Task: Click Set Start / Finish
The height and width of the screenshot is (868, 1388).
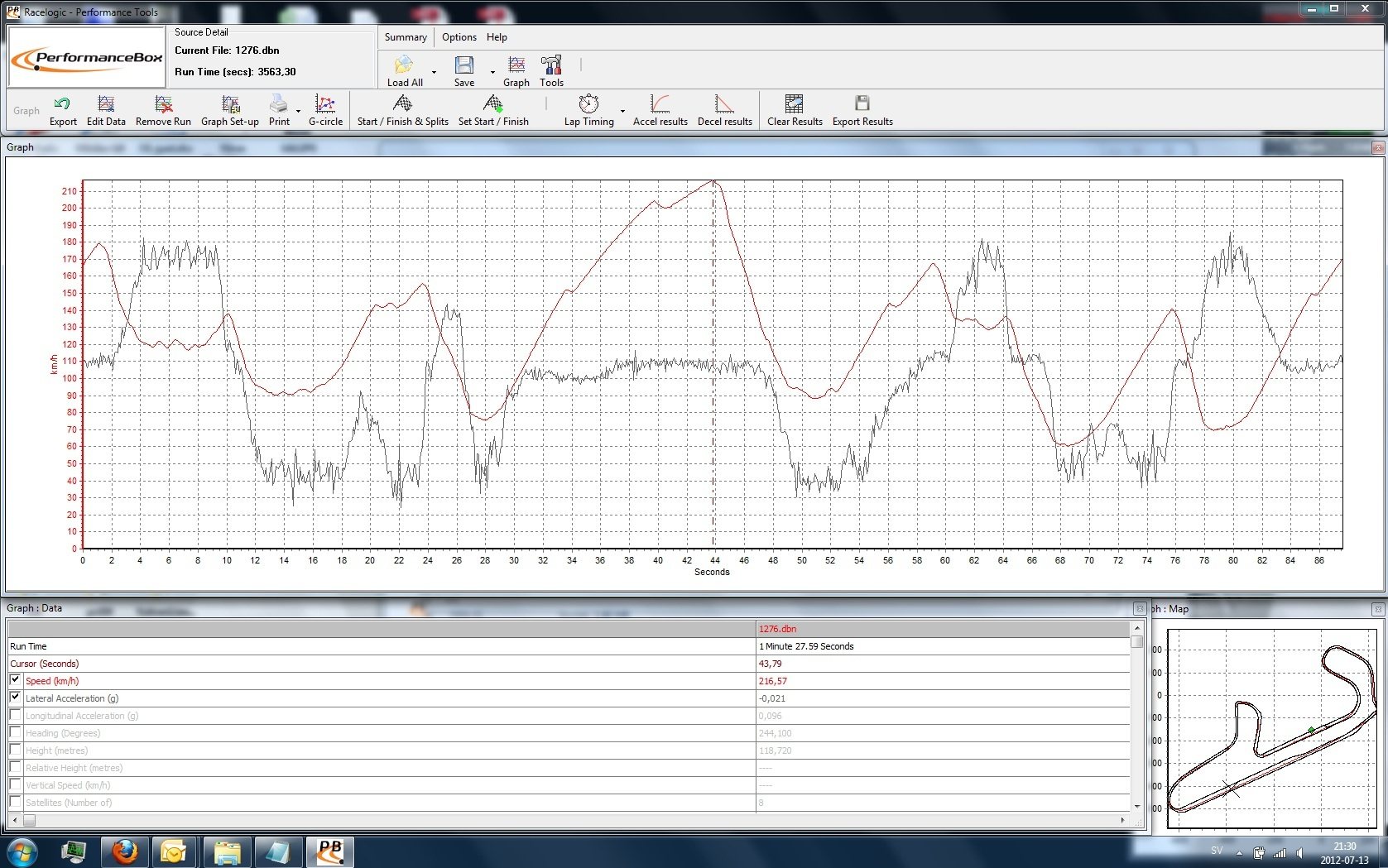Action: pos(493,111)
